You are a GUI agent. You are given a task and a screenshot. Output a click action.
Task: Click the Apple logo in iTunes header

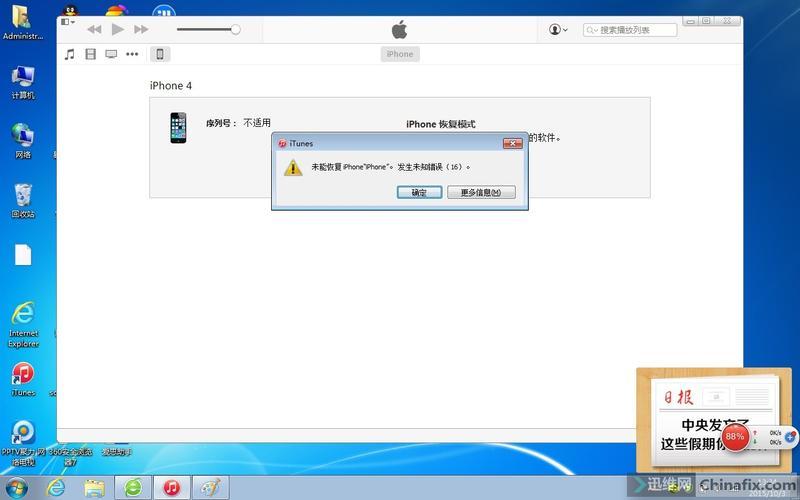pos(399,30)
